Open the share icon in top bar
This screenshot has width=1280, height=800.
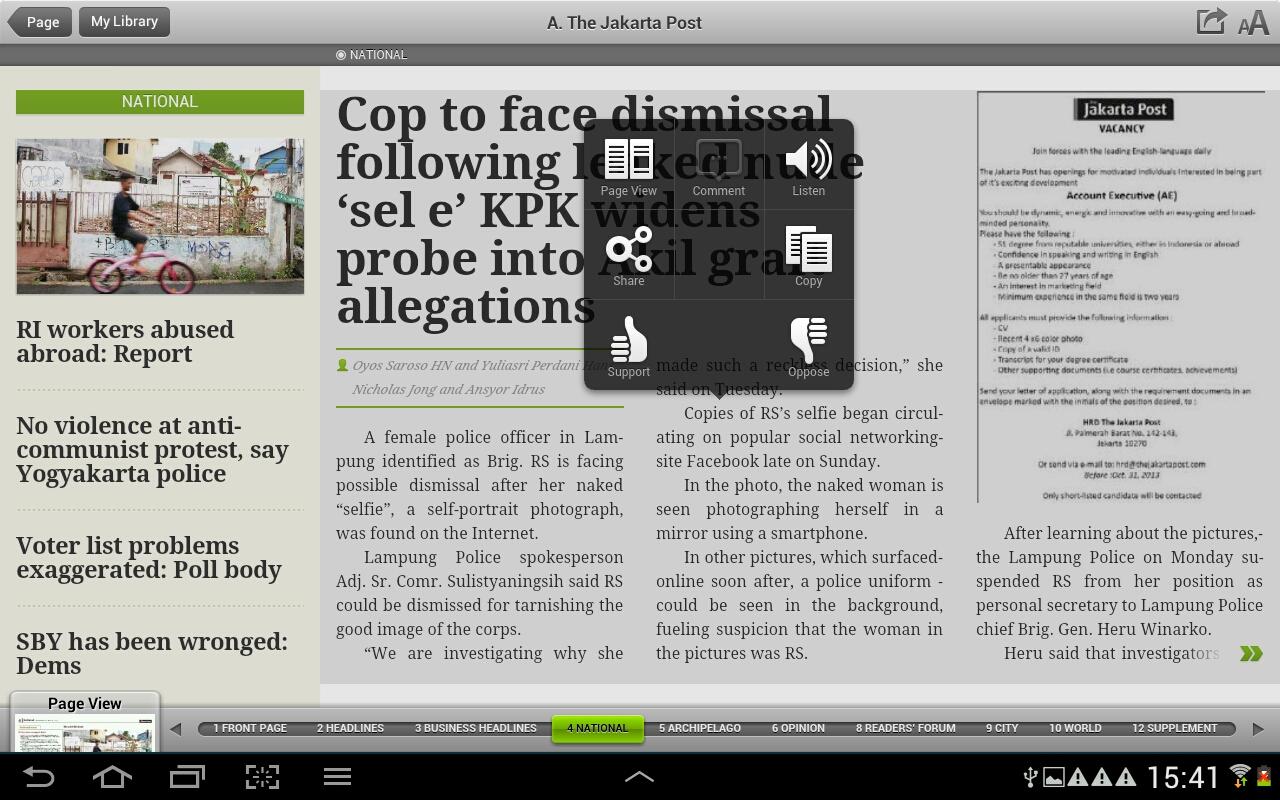coord(1211,21)
